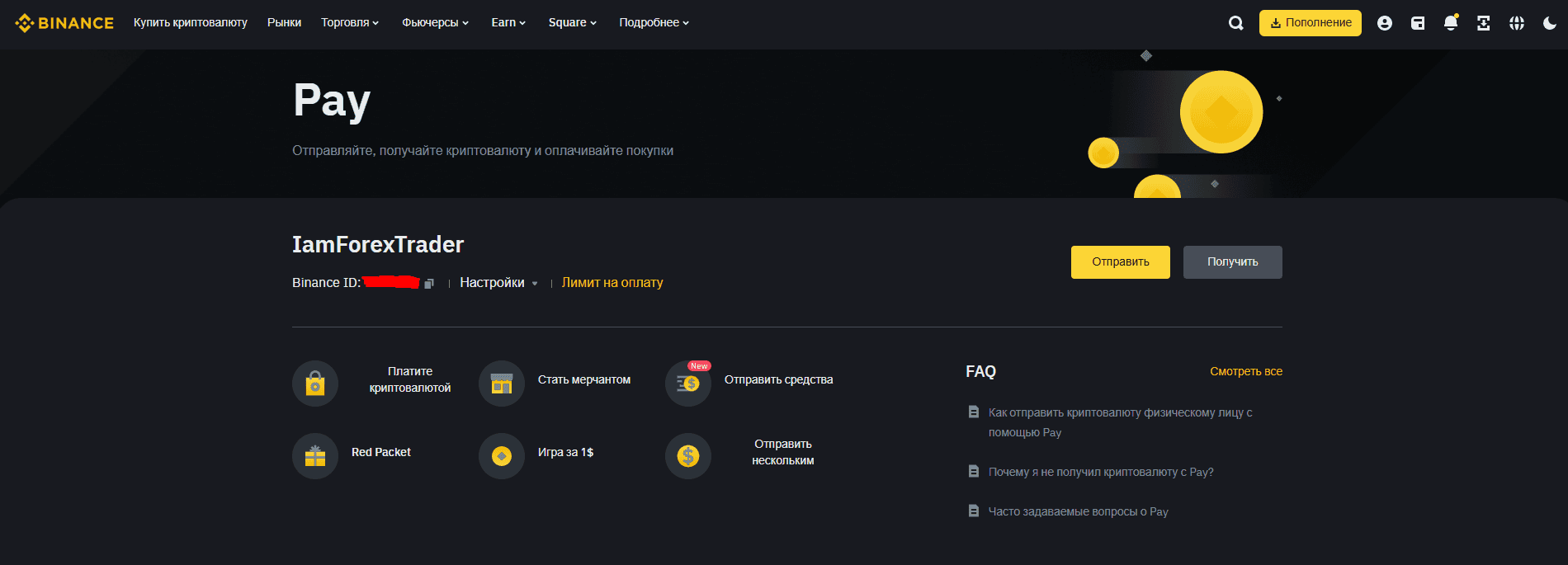Image resolution: width=1568 pixels, height=565 pixels.
Task: Copy the Binance ID with copy icon
Action: (429, 284)
